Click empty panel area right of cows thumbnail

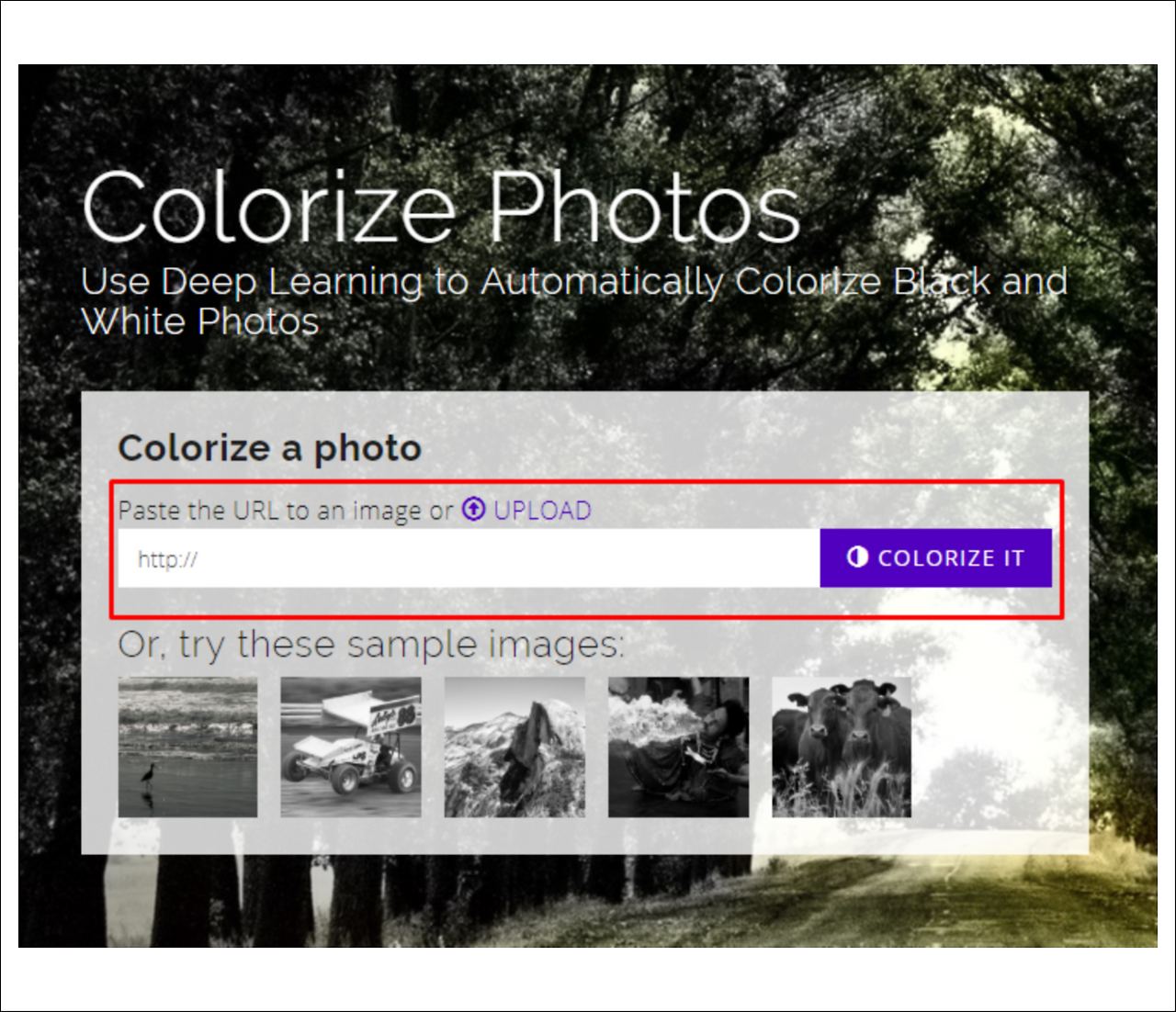(1000, 748)
